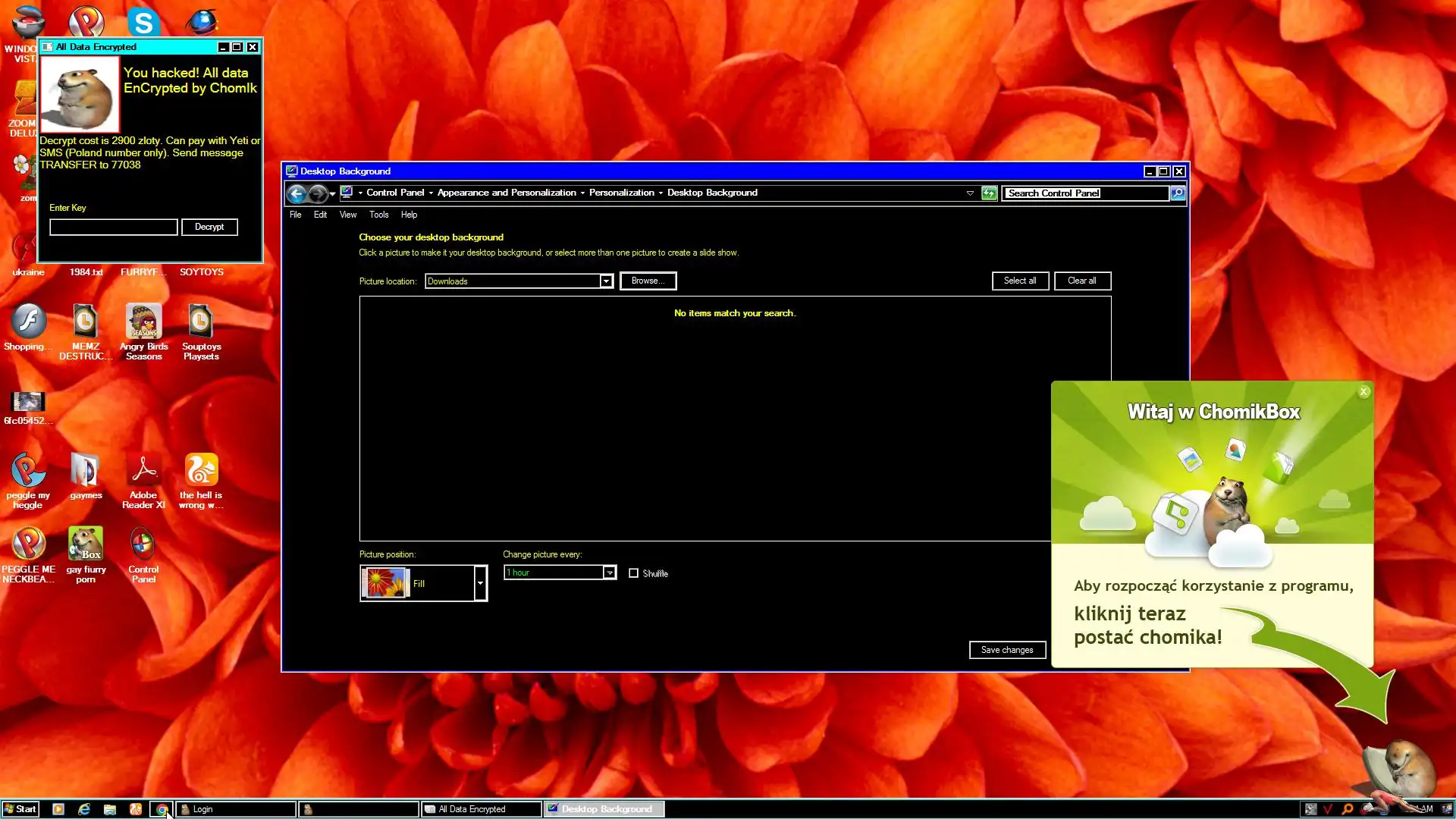Click the Decrypt button

(x=209, y=227)
